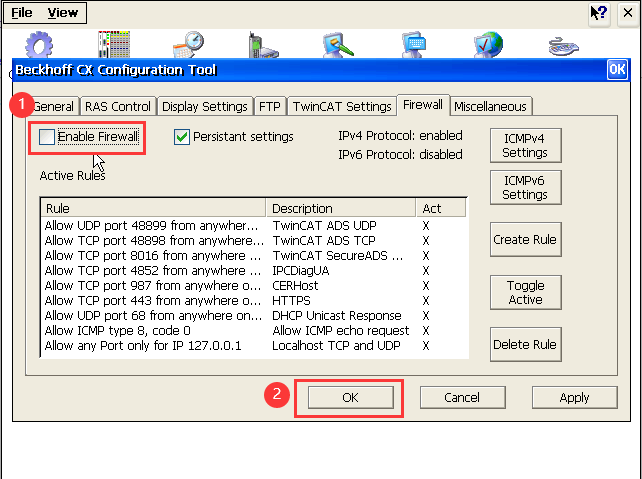Click the blue OK title bar button
Viewport: 642px width, 479px height.
pyautogui.click(x=617, y=70)
